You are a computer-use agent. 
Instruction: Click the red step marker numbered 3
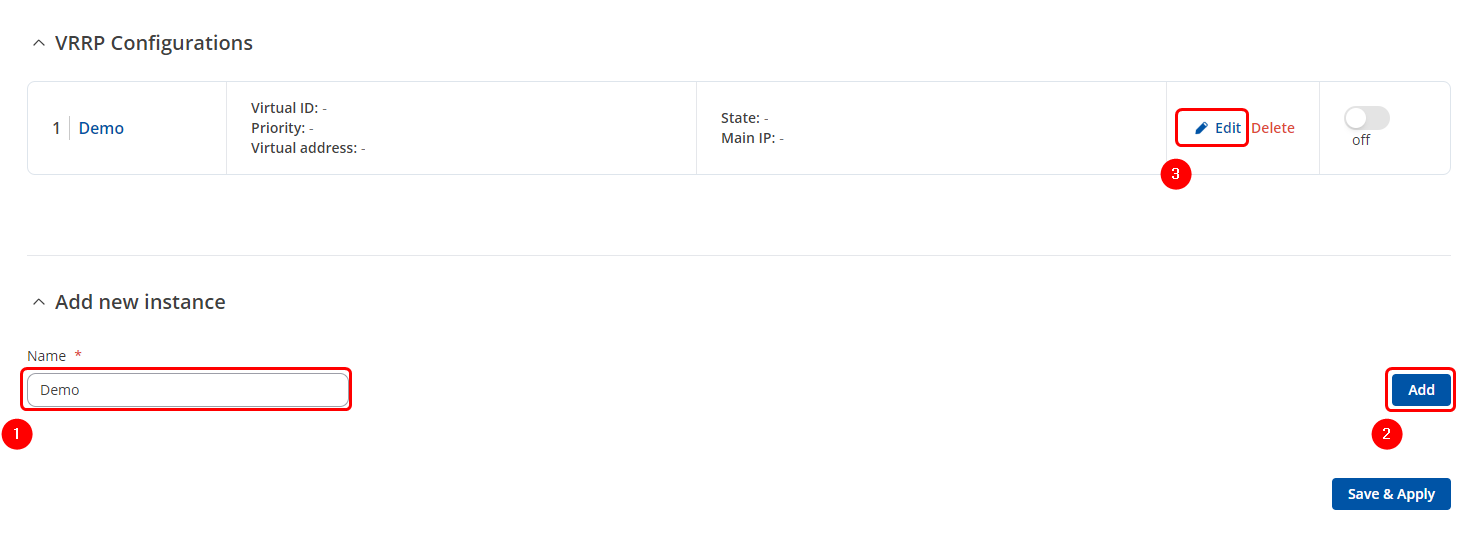pyautogui.click(x=1175, y=174)
